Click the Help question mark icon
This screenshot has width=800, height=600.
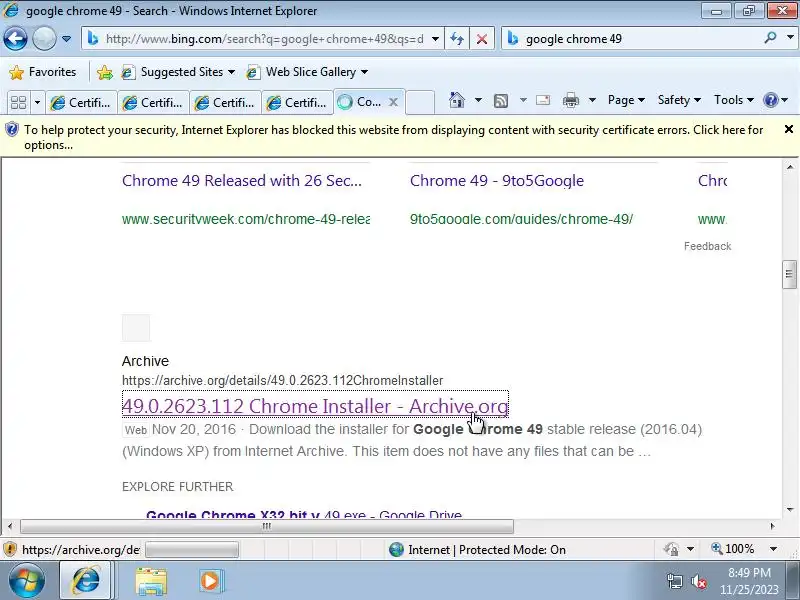coord(770,100)
